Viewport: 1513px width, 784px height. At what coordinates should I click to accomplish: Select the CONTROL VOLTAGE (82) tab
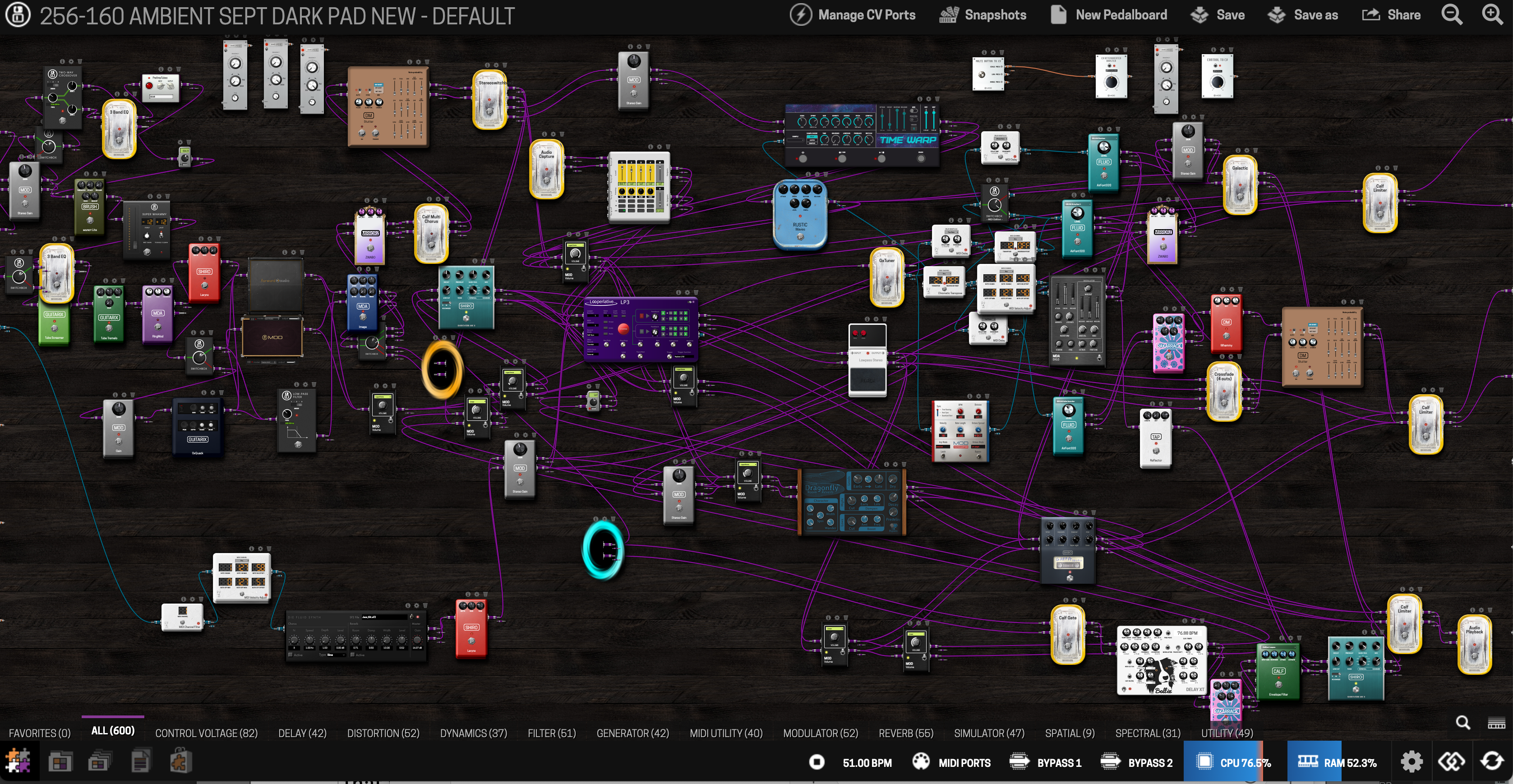click(206, 733)
